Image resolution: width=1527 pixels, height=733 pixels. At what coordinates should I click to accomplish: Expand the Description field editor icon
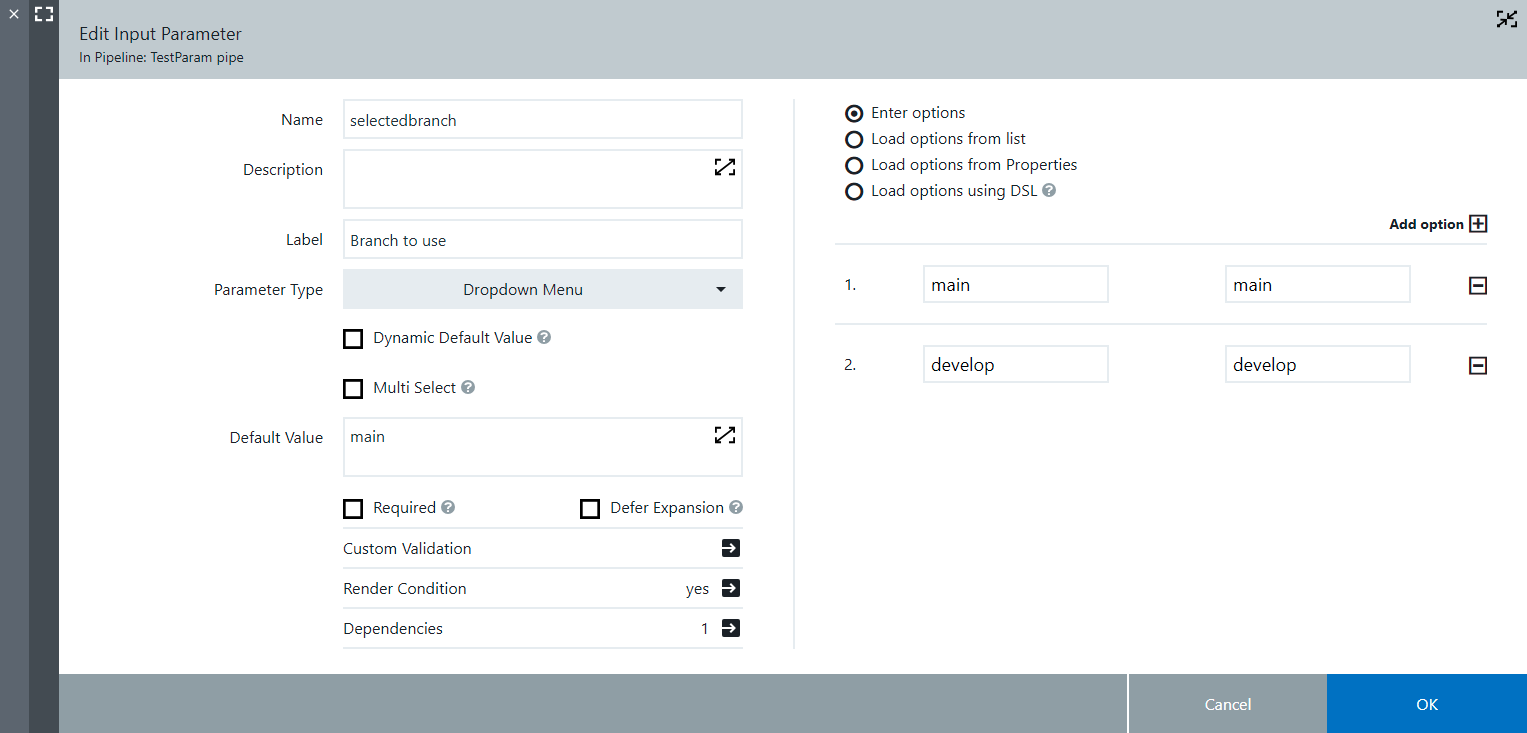point(725,167)
